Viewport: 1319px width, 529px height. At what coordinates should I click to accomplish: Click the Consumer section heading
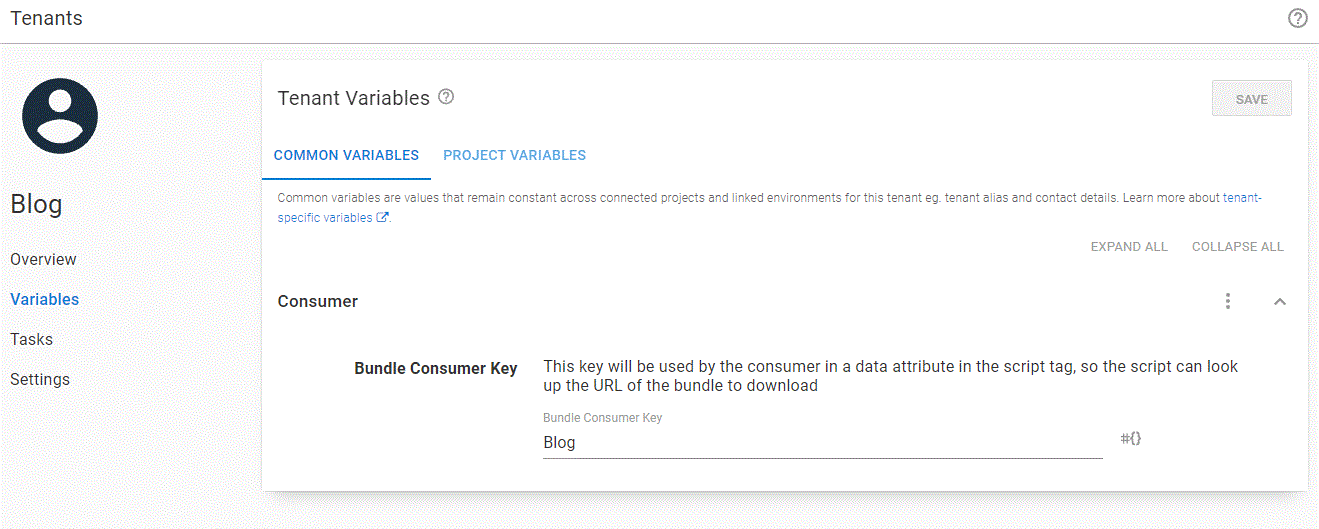pos(317,301)
